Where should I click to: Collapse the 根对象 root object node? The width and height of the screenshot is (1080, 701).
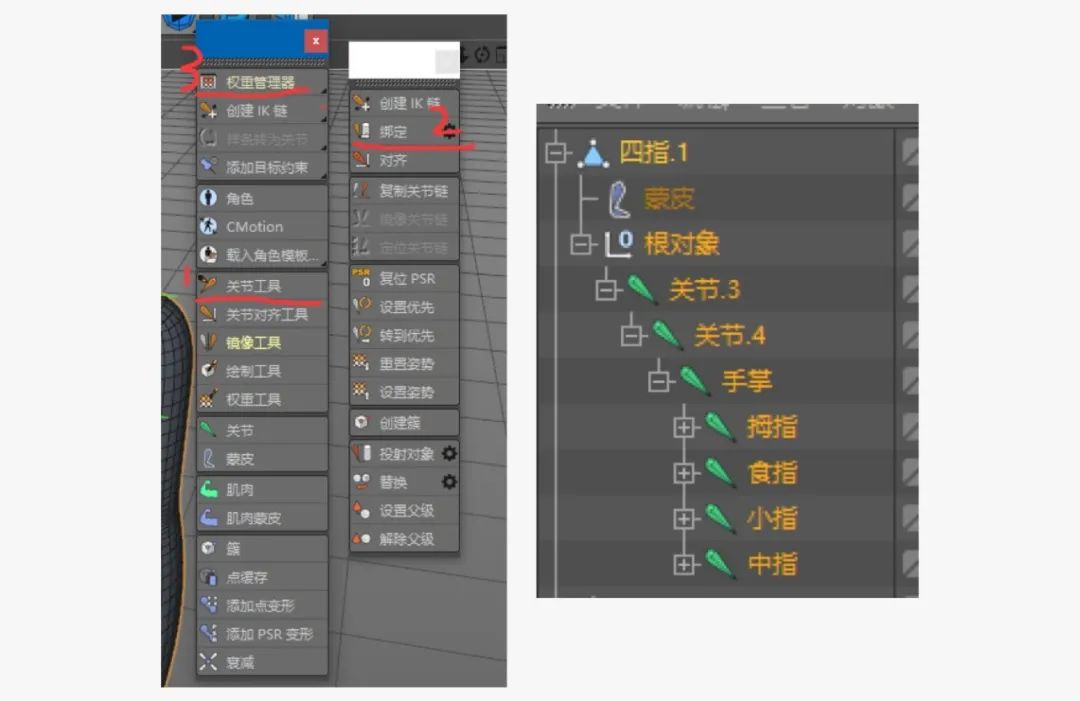[580, 244]
